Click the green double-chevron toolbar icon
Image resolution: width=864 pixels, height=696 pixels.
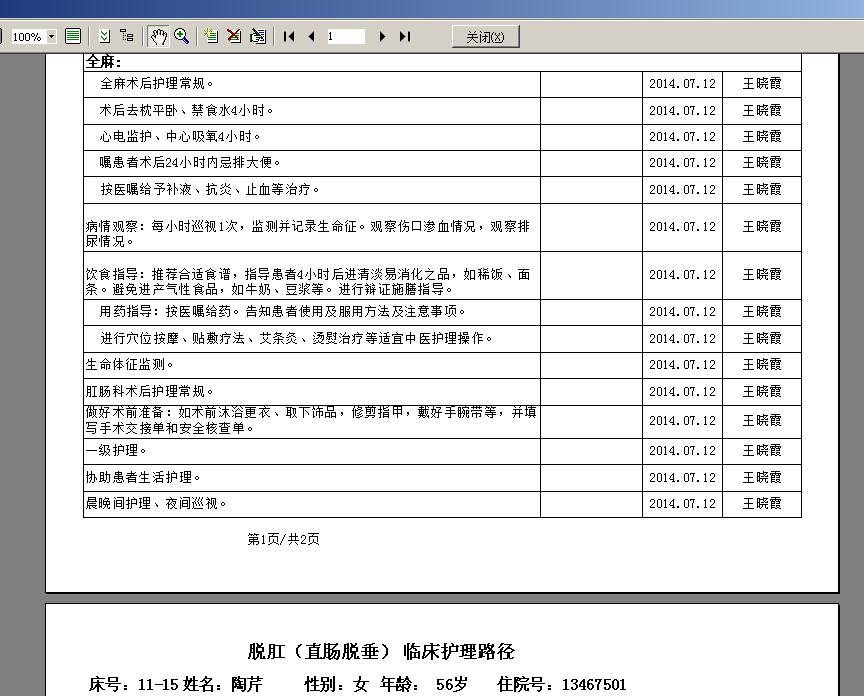coord(105,36)
